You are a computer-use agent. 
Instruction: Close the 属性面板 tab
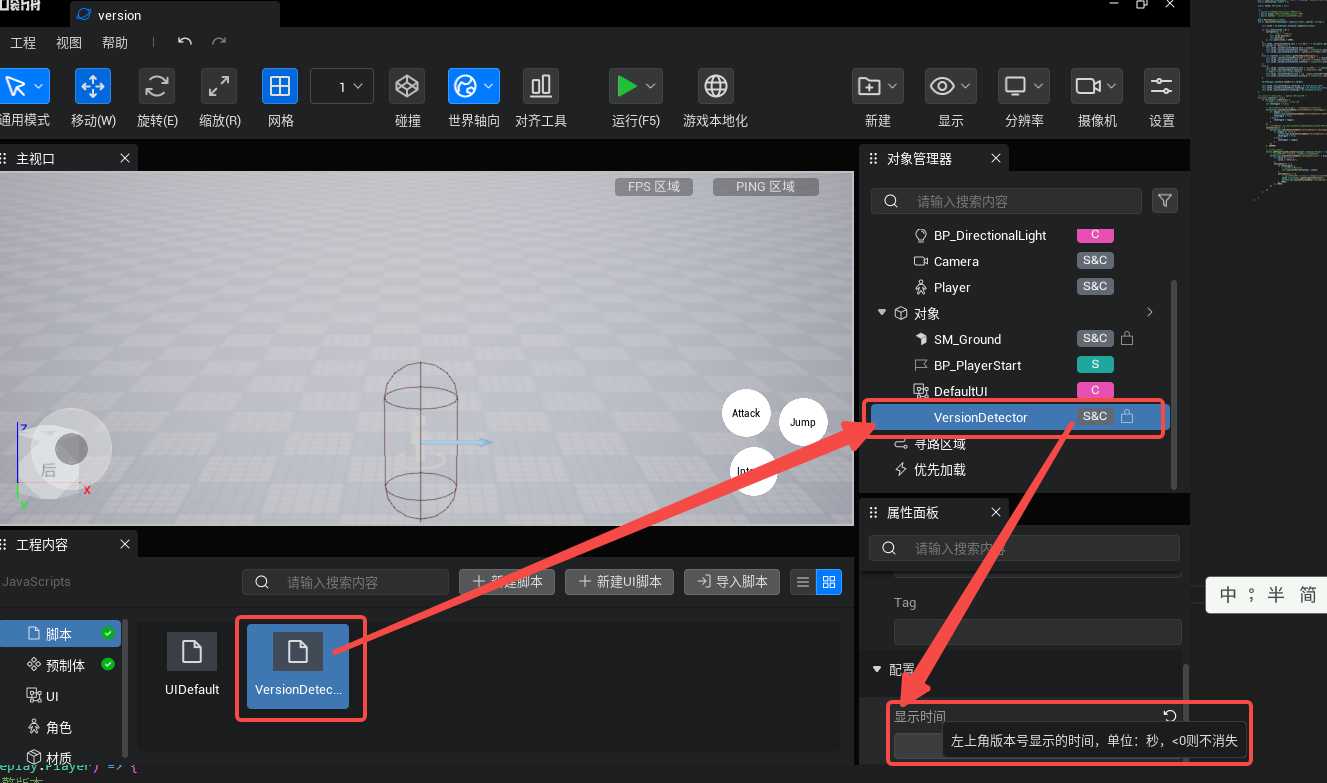[995, 512]
